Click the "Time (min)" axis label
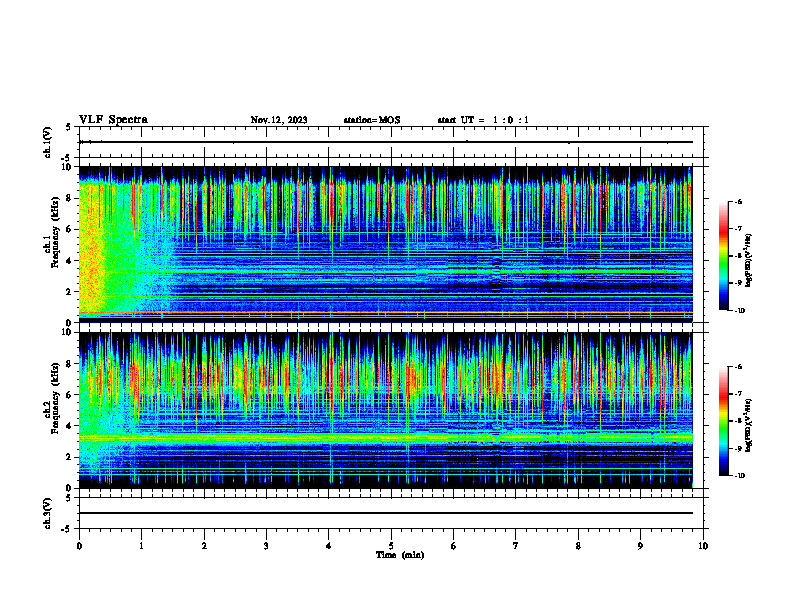 pyautogui.click(x=400, y=555)
